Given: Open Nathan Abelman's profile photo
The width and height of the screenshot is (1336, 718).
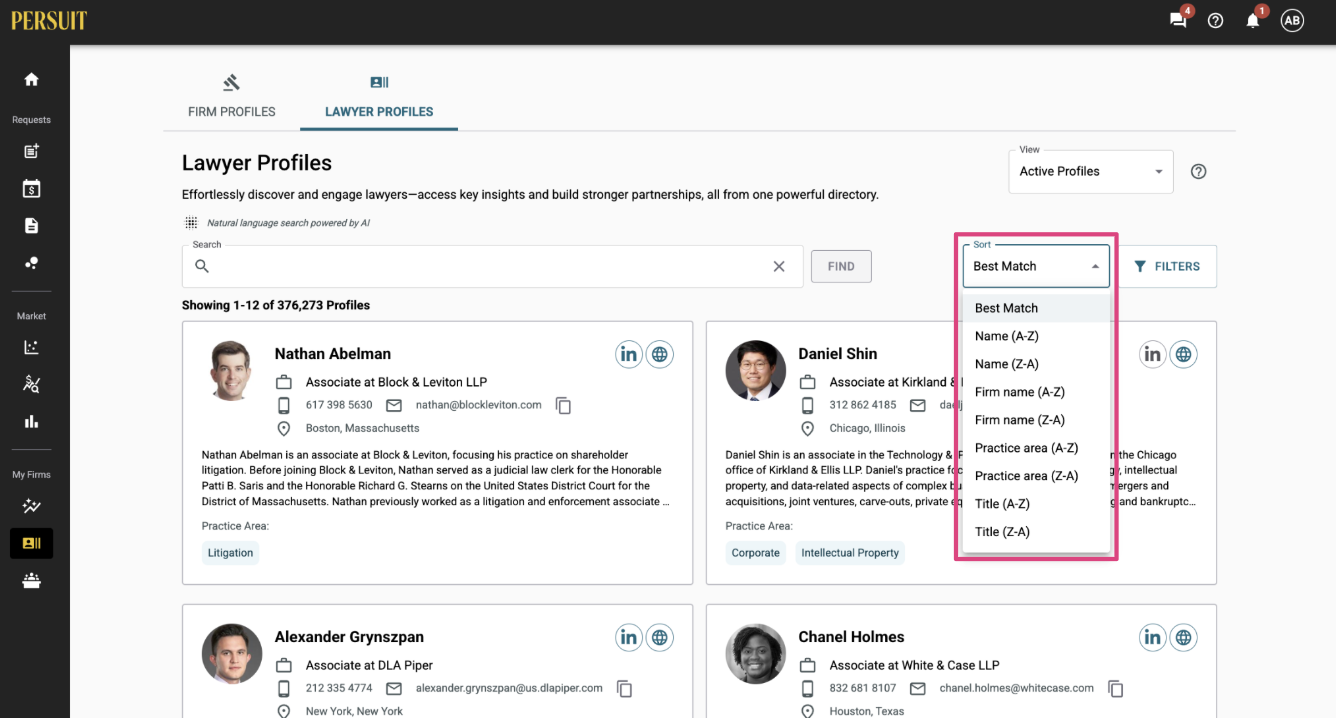Looking at the screenshot, I should 232,371.
